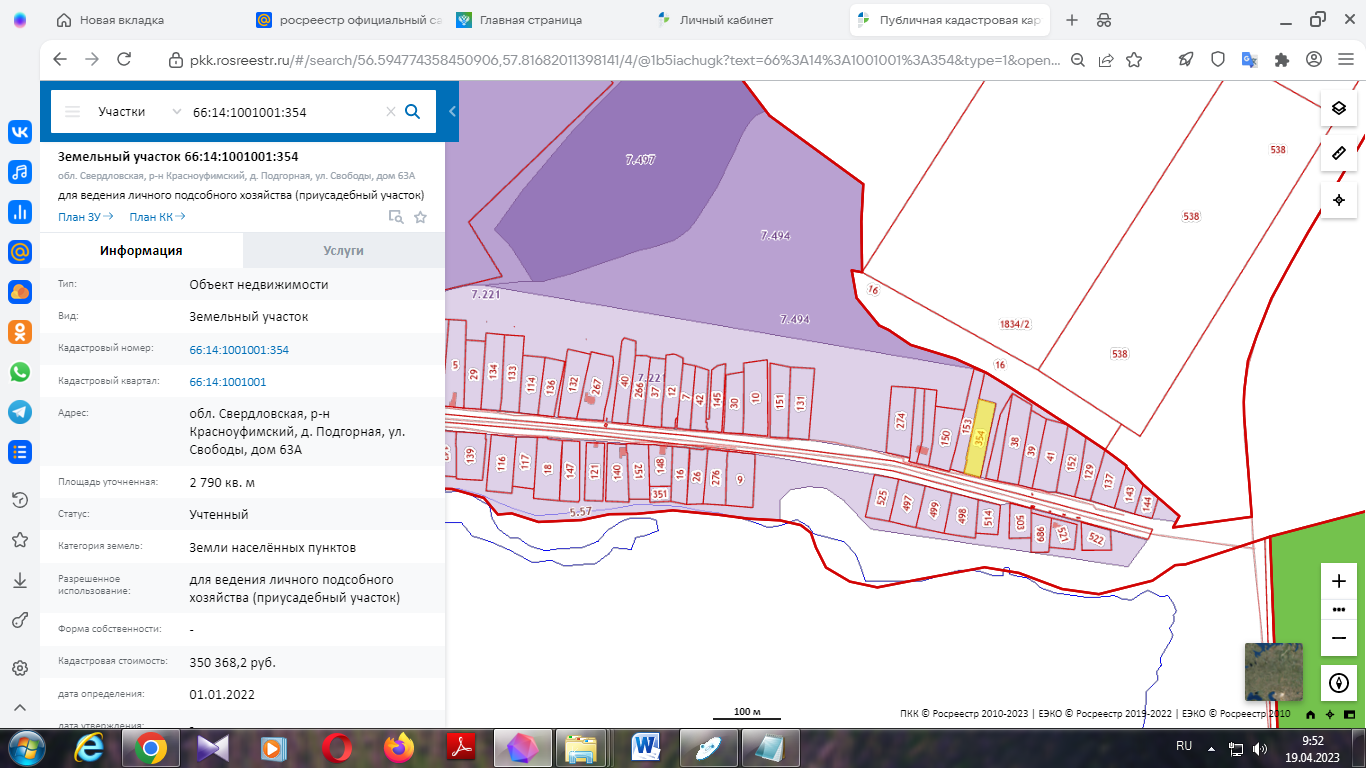Open Google Chrome from the taskbar
This screenshot has width=1366, height=768.
click(151, 746)
